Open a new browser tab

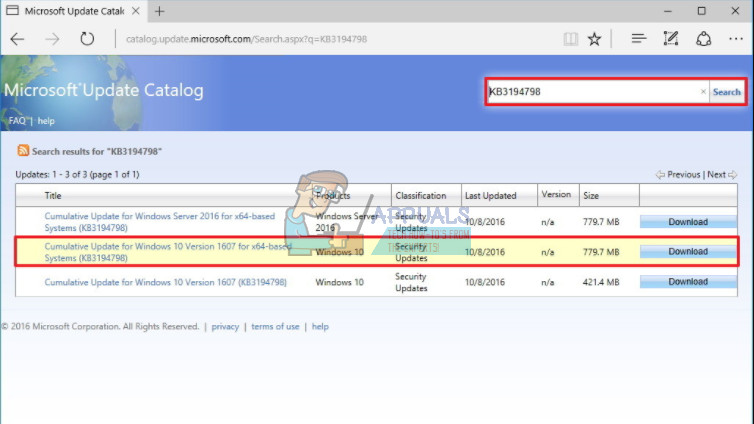[x=160, y=11]
